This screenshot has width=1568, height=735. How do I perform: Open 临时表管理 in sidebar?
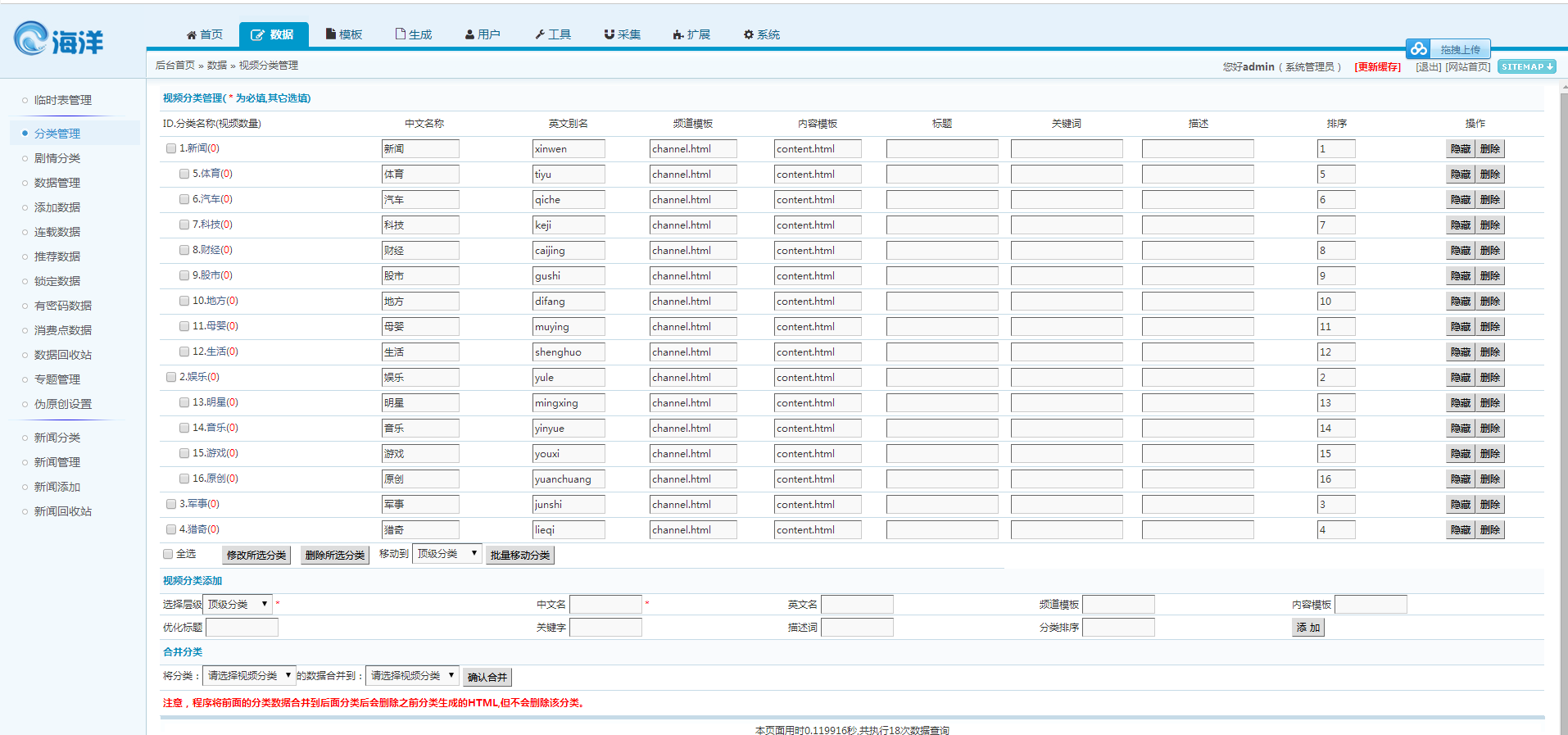[63, 100]
